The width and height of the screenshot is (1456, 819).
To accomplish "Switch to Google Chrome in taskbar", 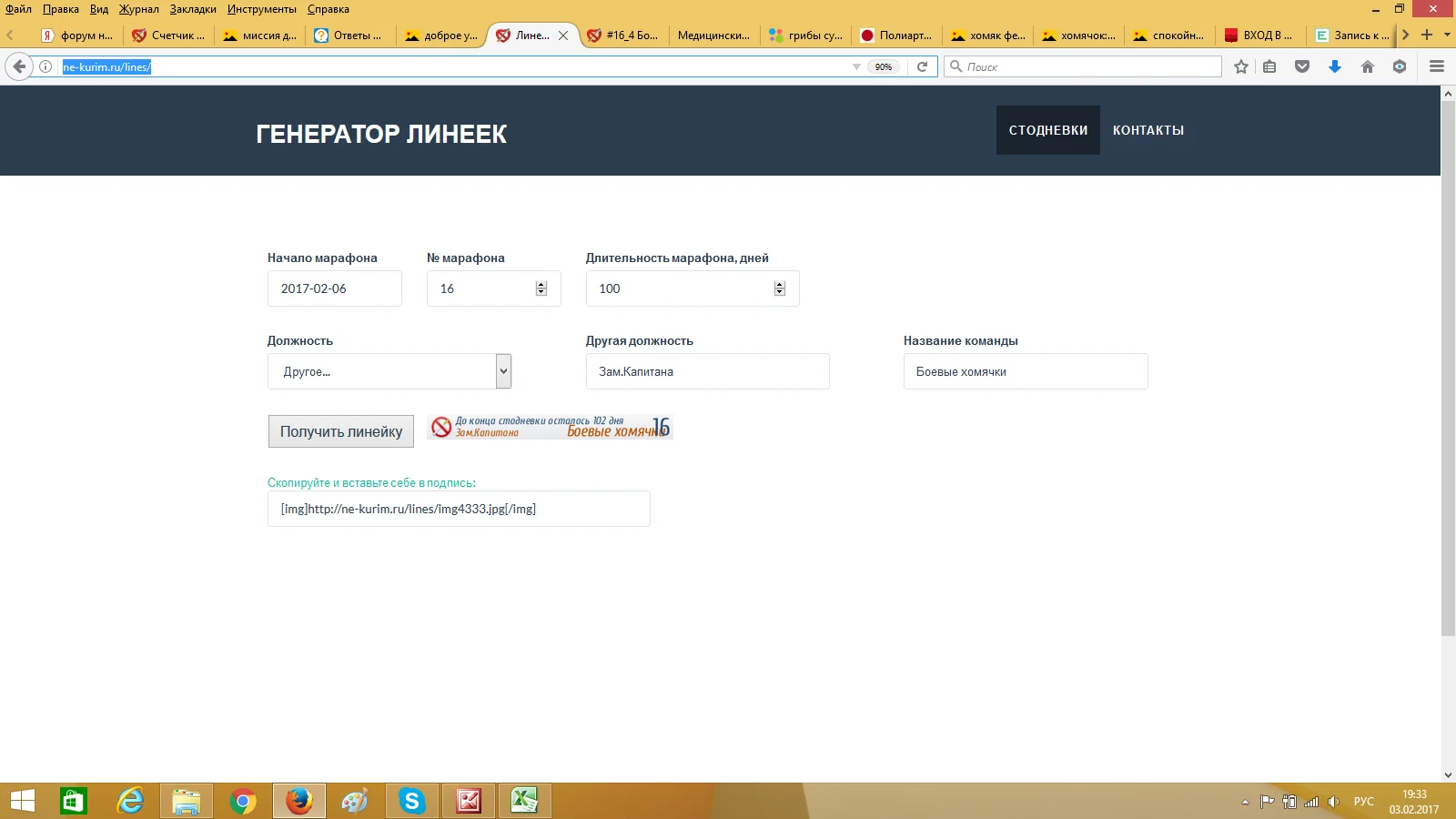I will pyautogui.click(x=243, y=801).
